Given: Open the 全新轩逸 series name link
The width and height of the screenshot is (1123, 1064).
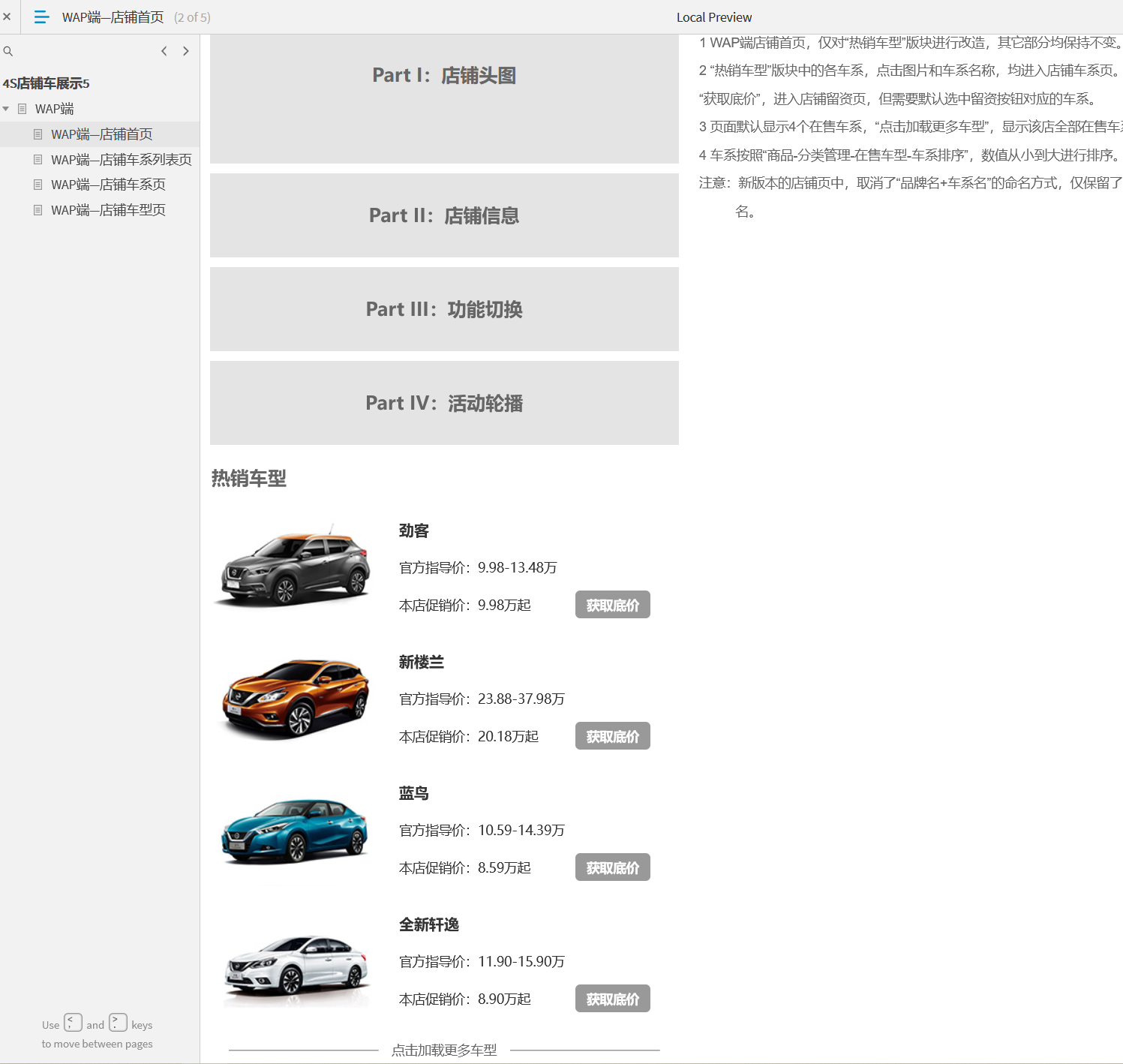Looking at the screenshot, I should click(x=429, y=924).
